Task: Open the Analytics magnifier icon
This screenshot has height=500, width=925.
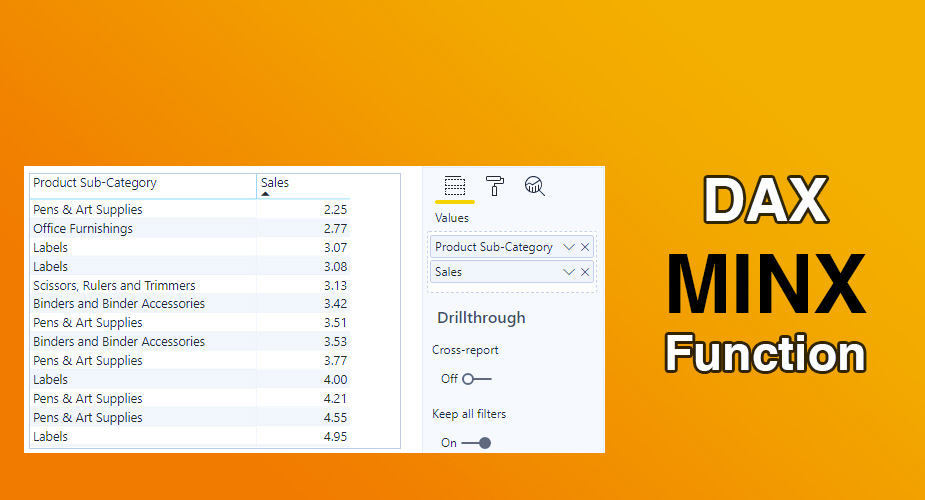Action: click(534, 186)
